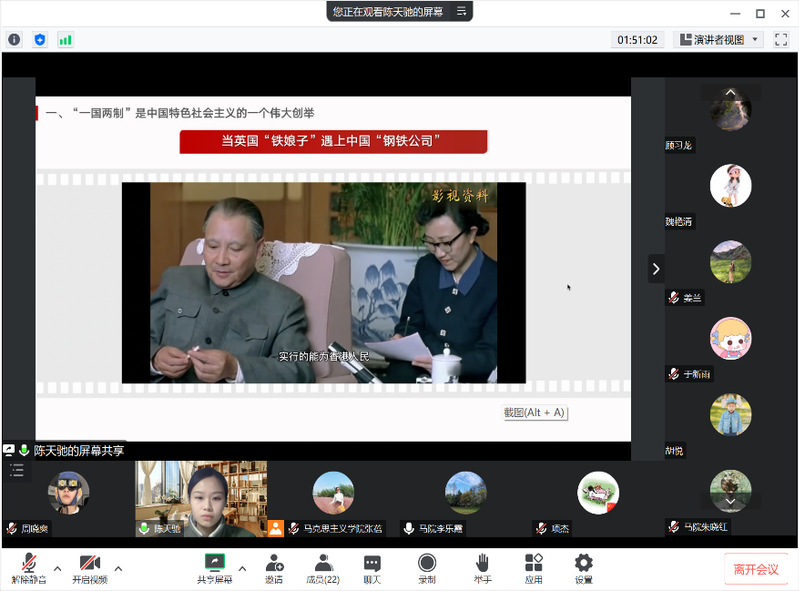Image resolution: width=799 pixels, height=591 pixels.
Task: Click the slide title 当英国“铁娘子”遇上中国“钢铁公司”
Action: click(333, 141)
